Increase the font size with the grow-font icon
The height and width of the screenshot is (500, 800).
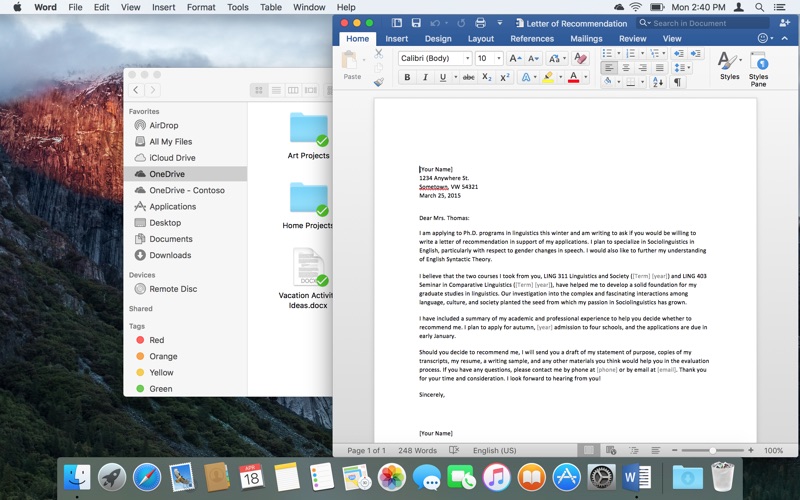[x=515, y=59]
